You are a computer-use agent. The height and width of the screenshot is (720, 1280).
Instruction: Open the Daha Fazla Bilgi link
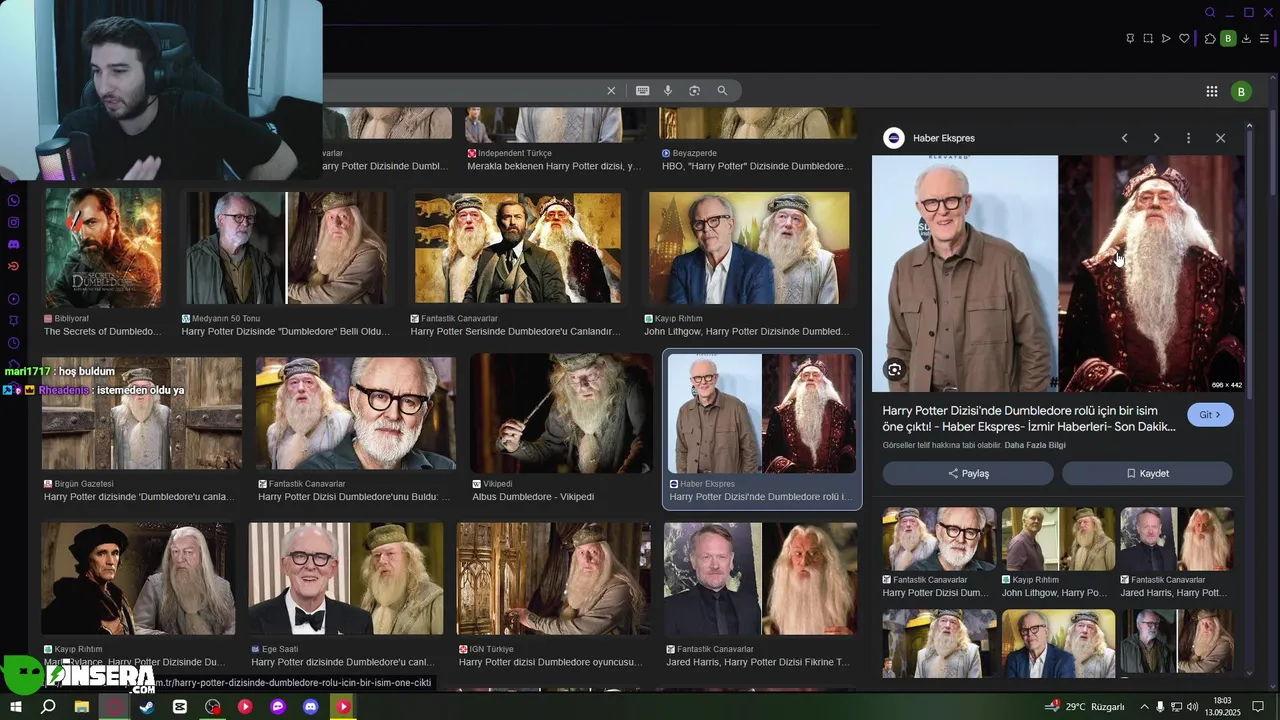coord(1035,445)
